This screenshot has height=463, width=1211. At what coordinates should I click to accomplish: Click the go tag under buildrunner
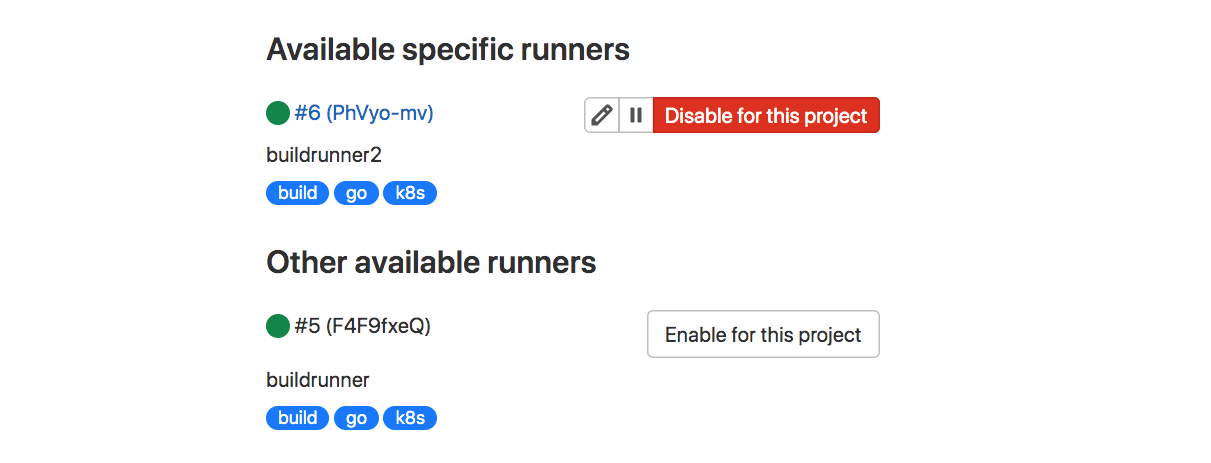[x=356, y=418]
